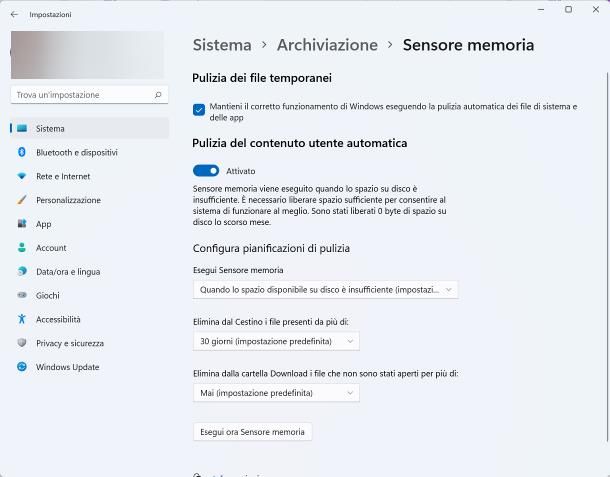Viewport: 610px width, 477px height.
Task: Open Data/ora e lingua settings
Action: 68,272
